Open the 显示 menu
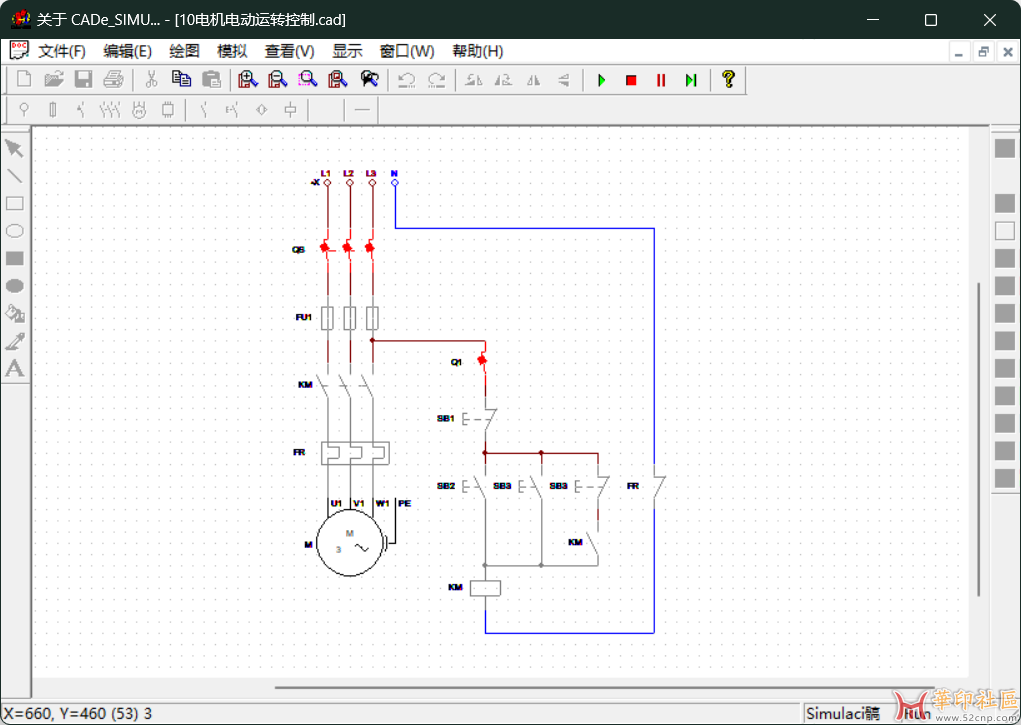This screenshot has height=725, width=1021. (347, 51)
